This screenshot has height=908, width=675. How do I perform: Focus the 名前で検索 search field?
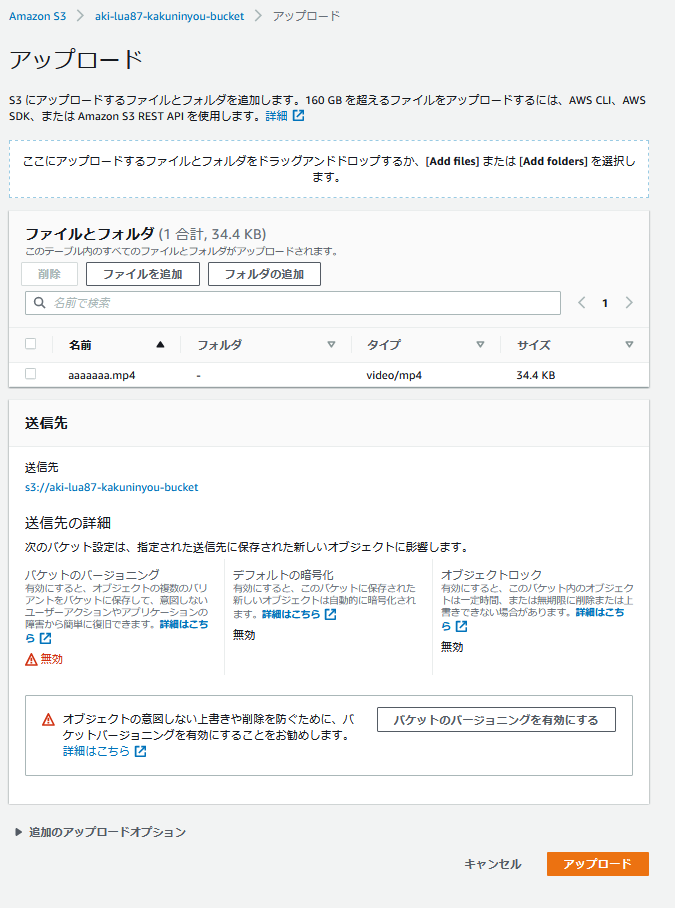click(293, 303)
